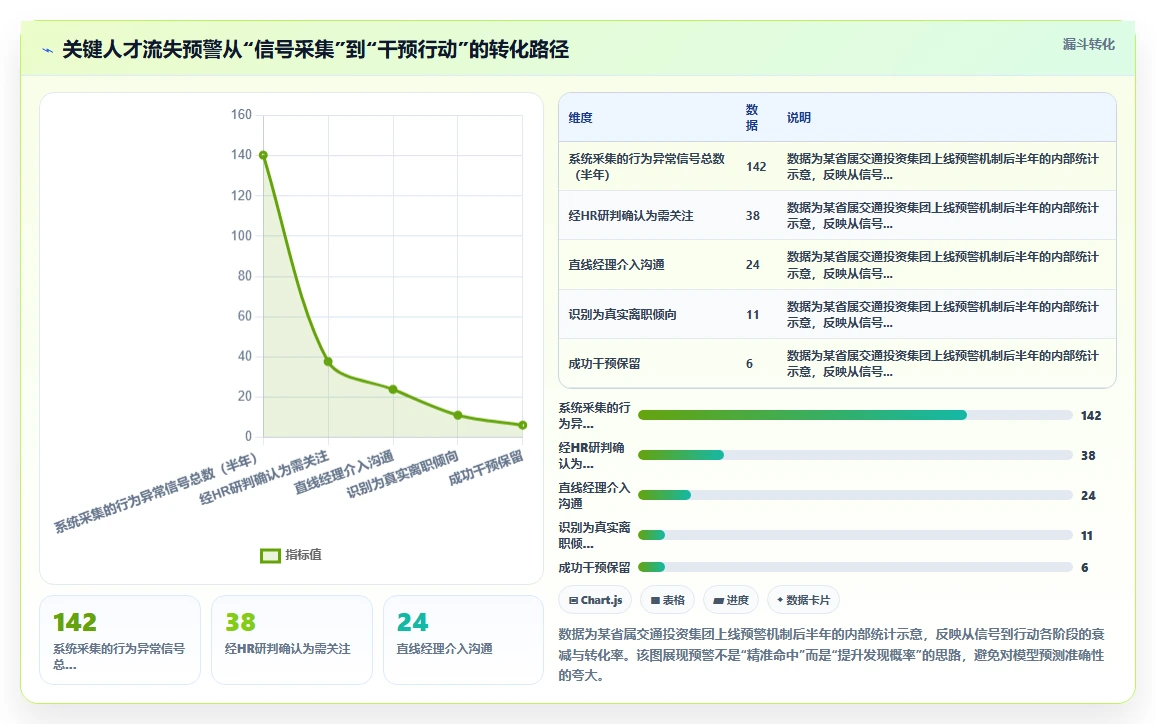This screenshot has height=724, width=1156.
Task: Click table data cell 142
Action: tap(756, 167)
